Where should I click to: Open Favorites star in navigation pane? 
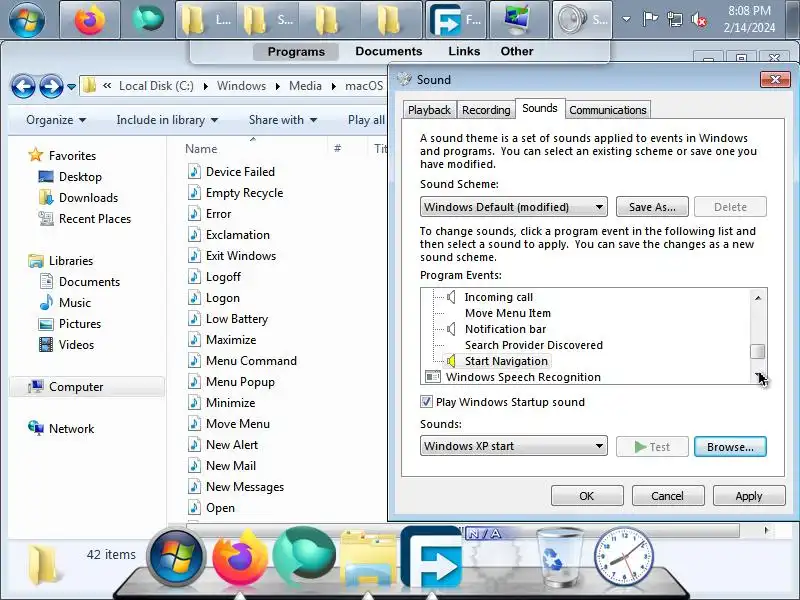click(36, 155)
